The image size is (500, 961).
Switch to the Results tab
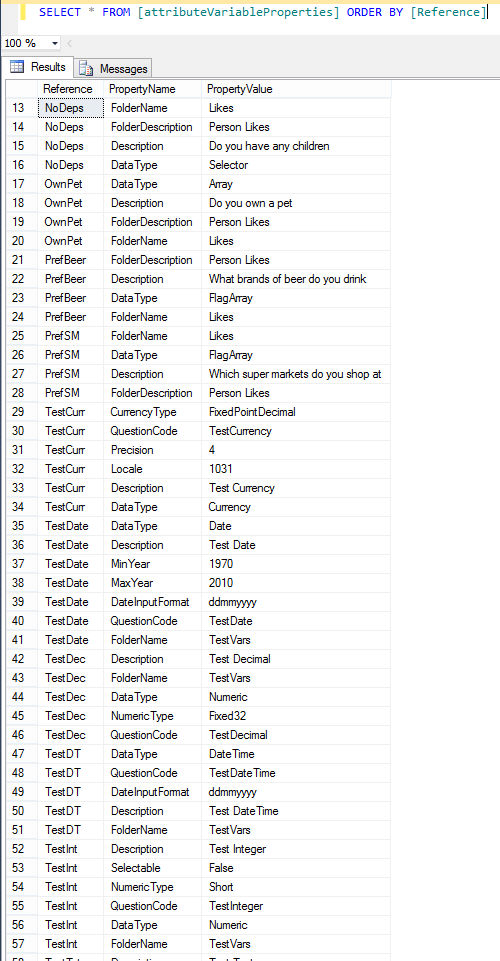point(38,67)
